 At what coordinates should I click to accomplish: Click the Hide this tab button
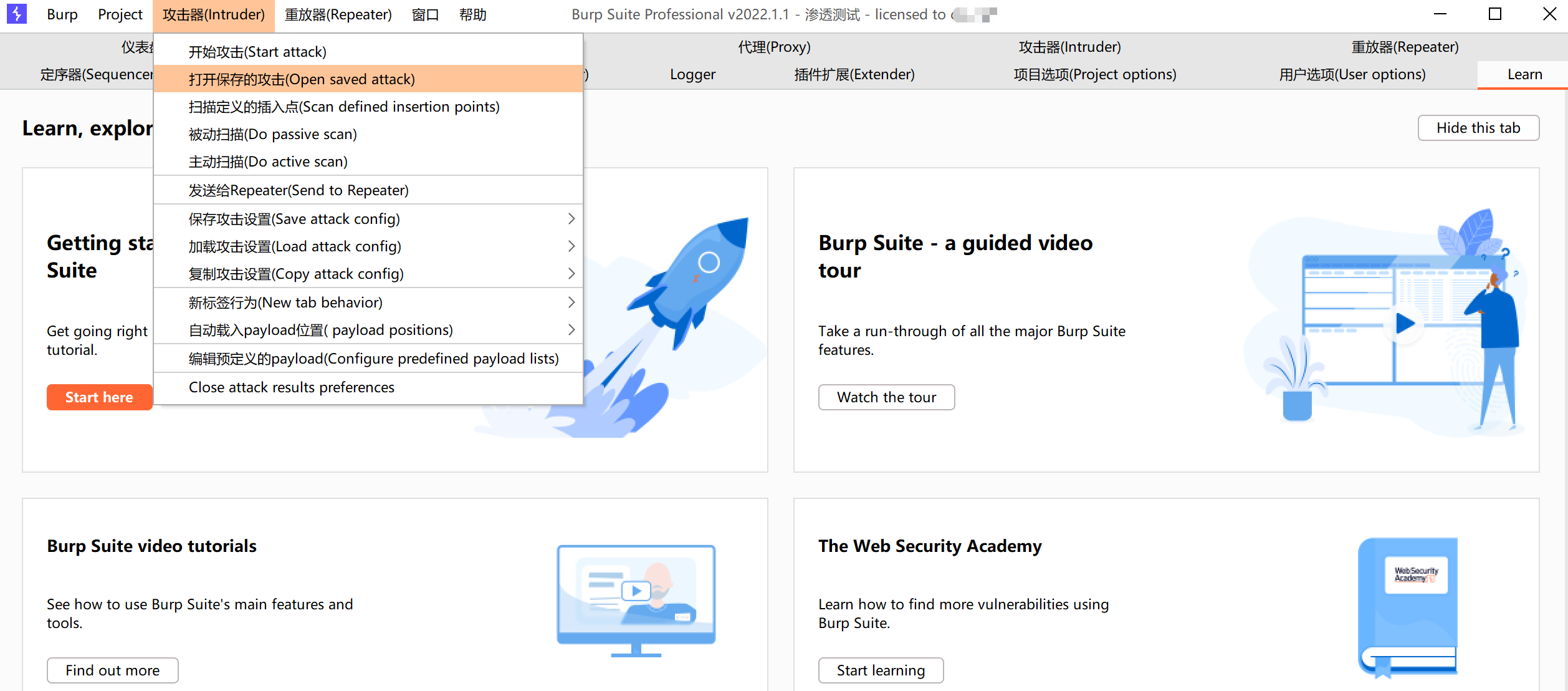(x=1478, y=128)
